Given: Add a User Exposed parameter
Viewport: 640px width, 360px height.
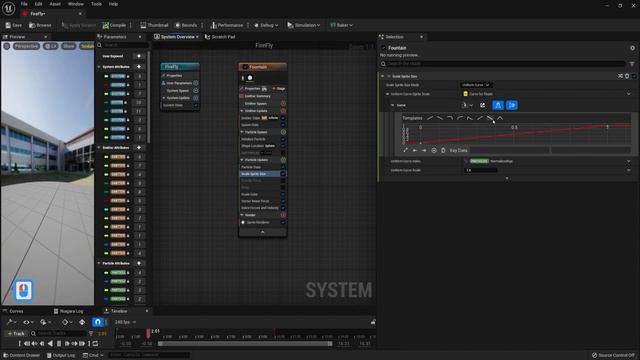Looking at the screenshot, I should tap(139, 56).
